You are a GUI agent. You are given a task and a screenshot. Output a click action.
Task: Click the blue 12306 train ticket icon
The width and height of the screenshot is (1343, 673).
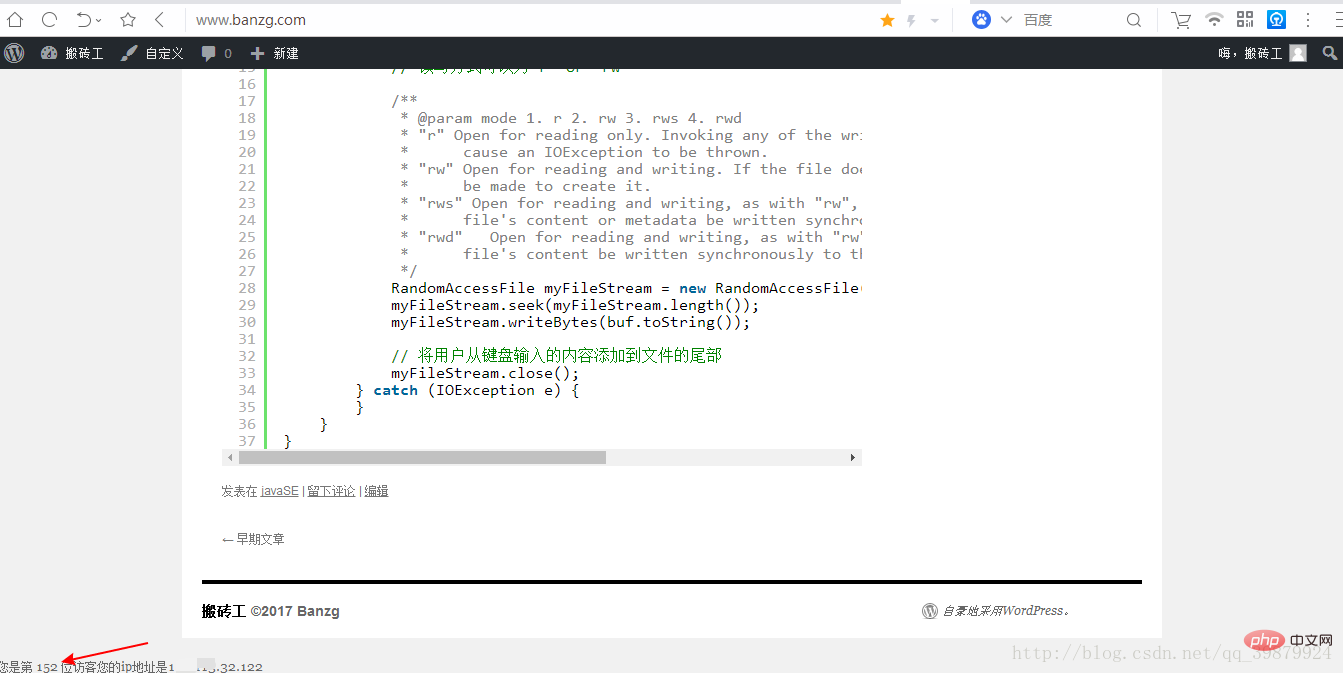pos(1276,19)
